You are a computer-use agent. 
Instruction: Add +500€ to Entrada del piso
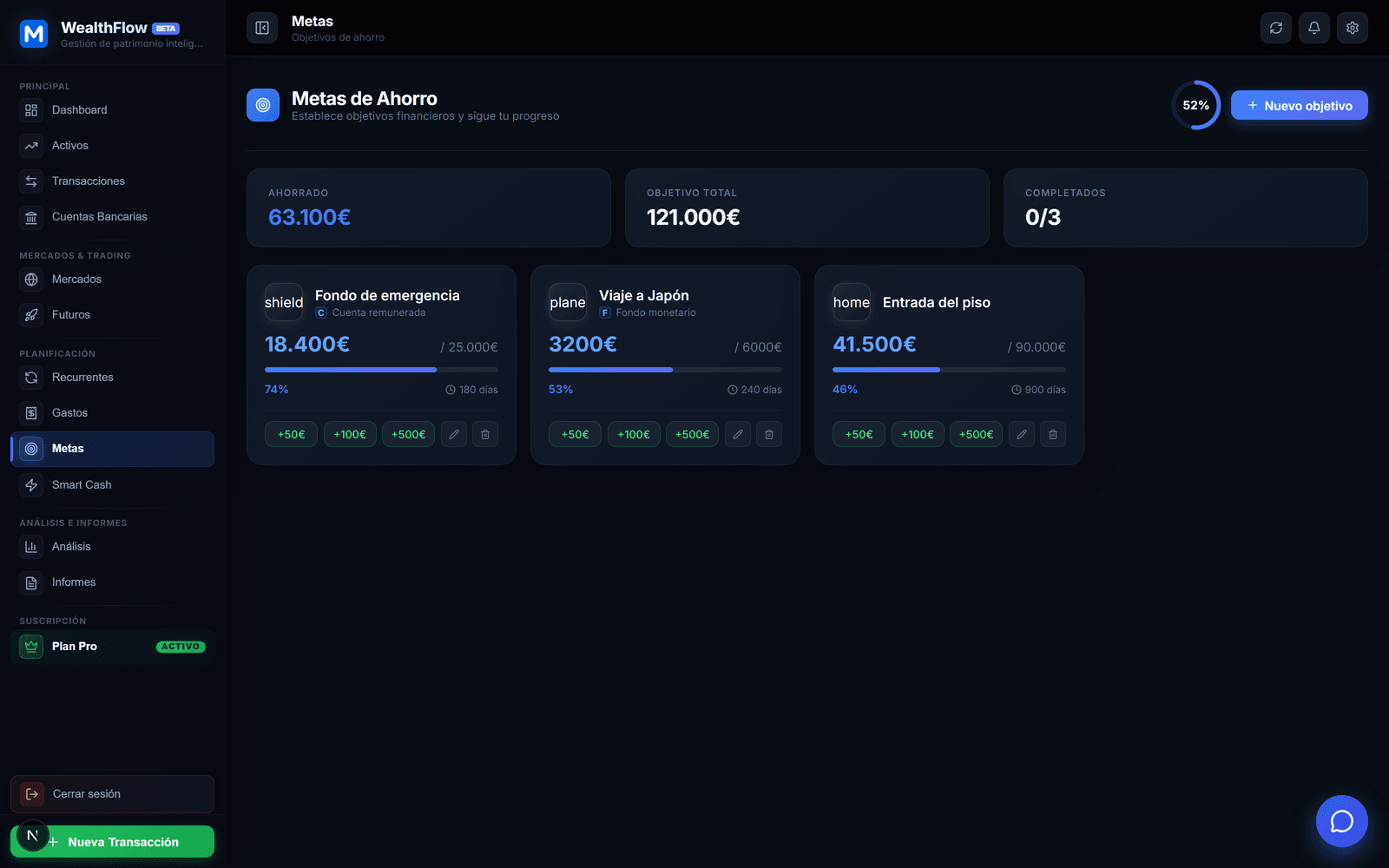[x=976, y=434]
